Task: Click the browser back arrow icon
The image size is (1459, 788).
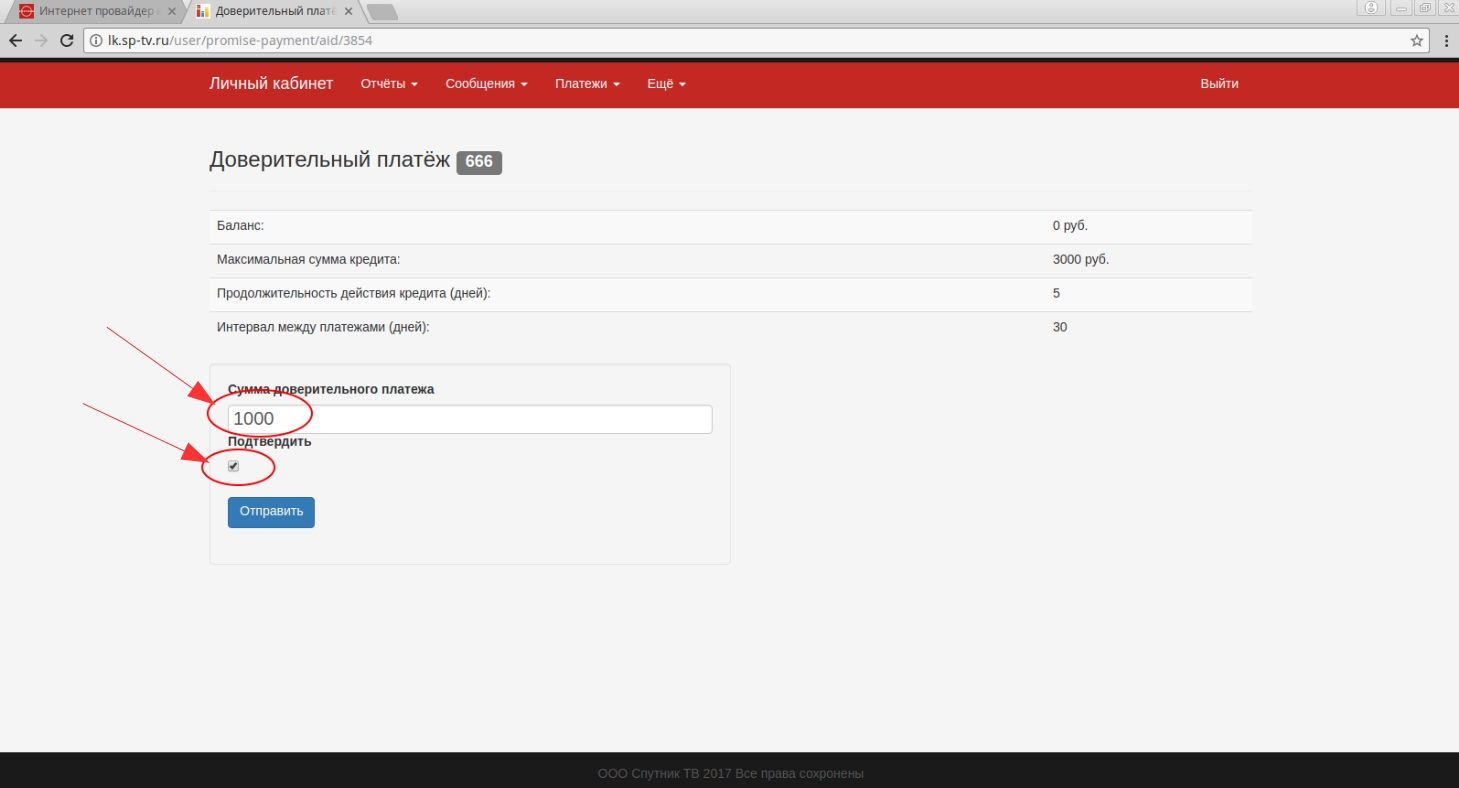Action: (15, 41)
